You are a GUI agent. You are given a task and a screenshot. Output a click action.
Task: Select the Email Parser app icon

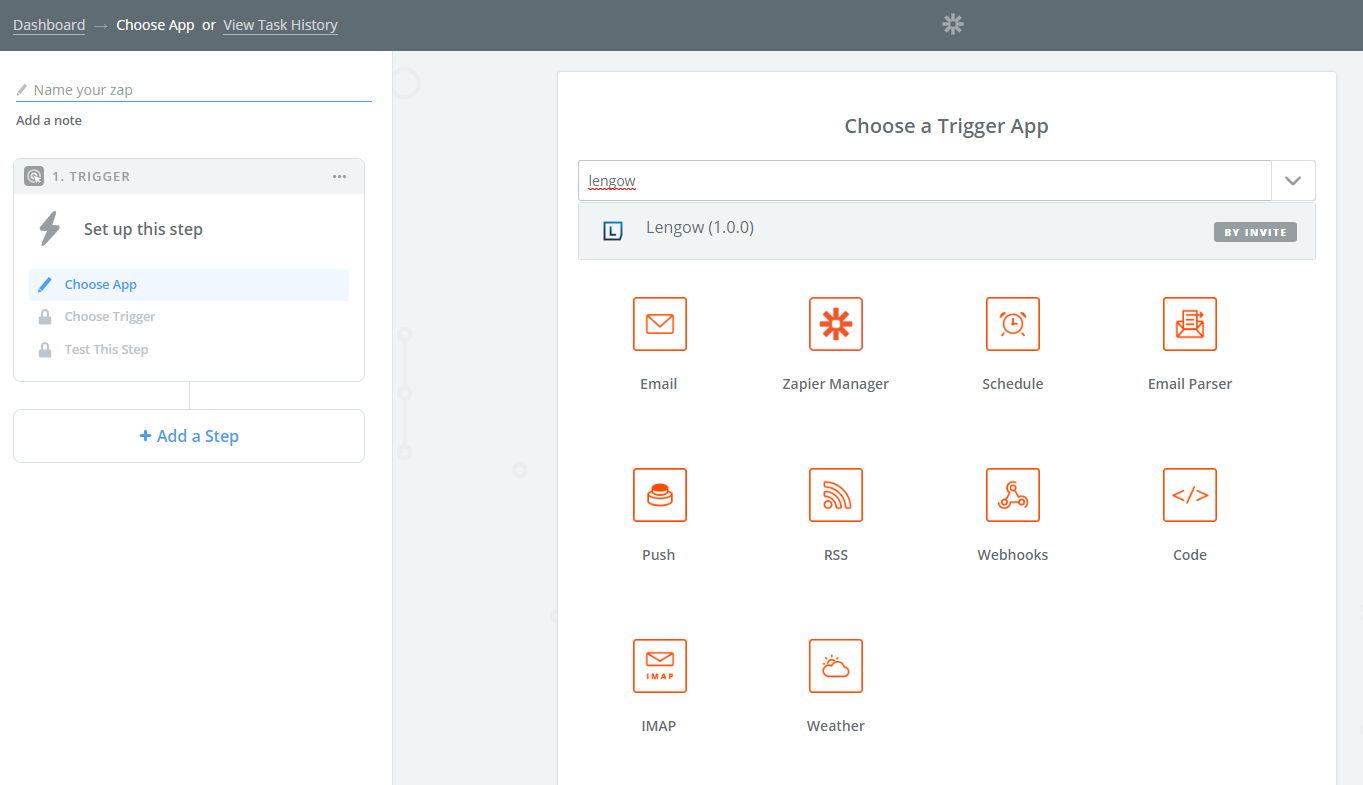1190,324
